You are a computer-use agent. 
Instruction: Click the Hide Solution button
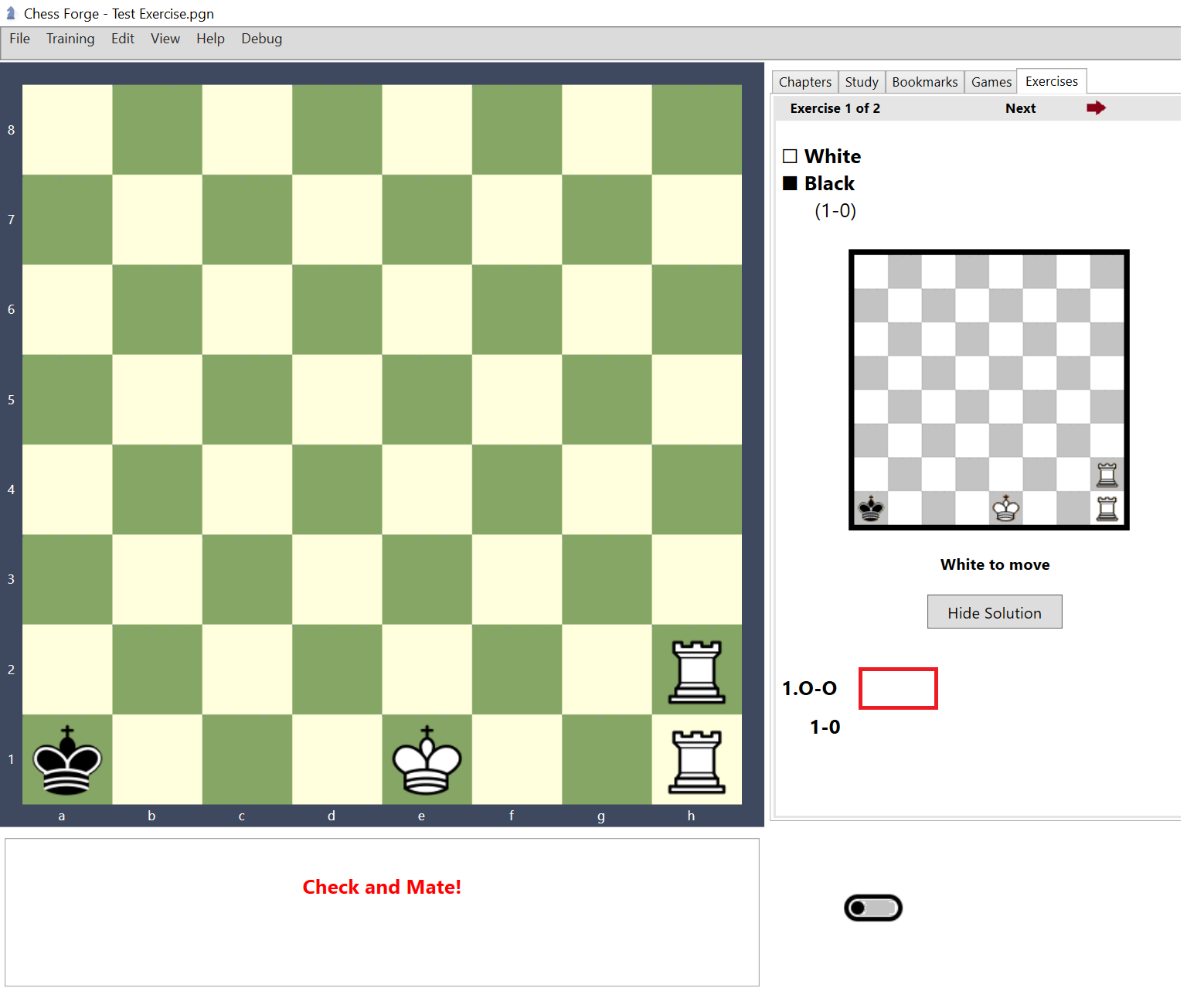995,612
